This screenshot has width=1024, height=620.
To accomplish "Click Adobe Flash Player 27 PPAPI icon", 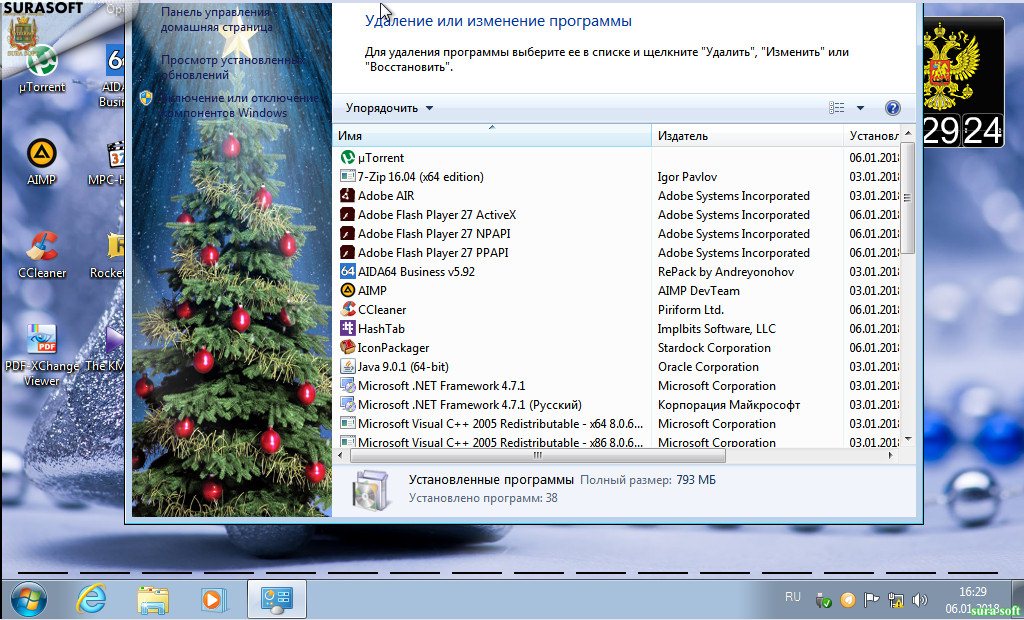I will 347,252.
